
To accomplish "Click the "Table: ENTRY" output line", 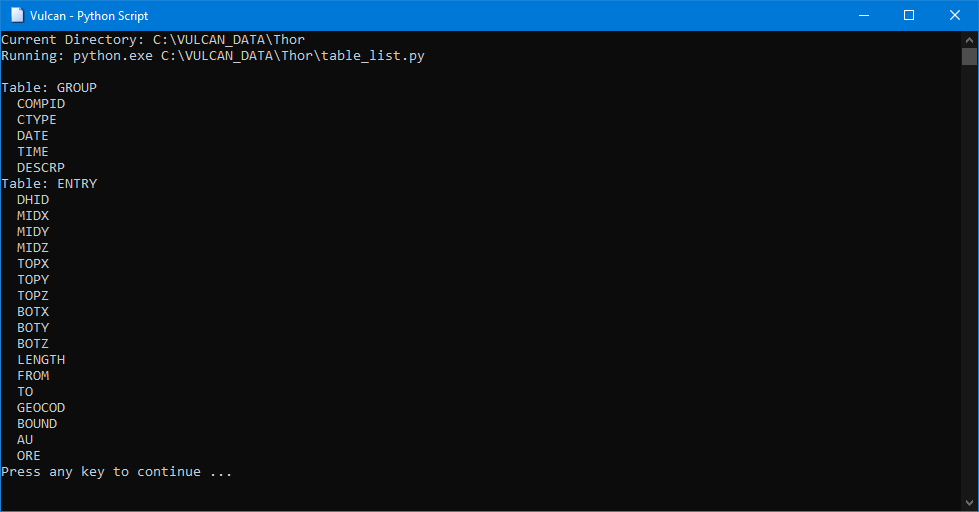I will (x=49, y=184).
